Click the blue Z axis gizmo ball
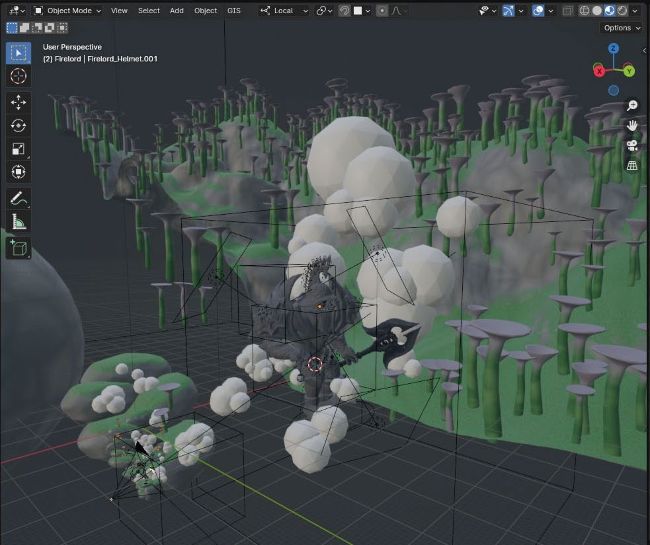Image resolution: width=650 pixels, height=545 pixels. [x=613, y=48]
